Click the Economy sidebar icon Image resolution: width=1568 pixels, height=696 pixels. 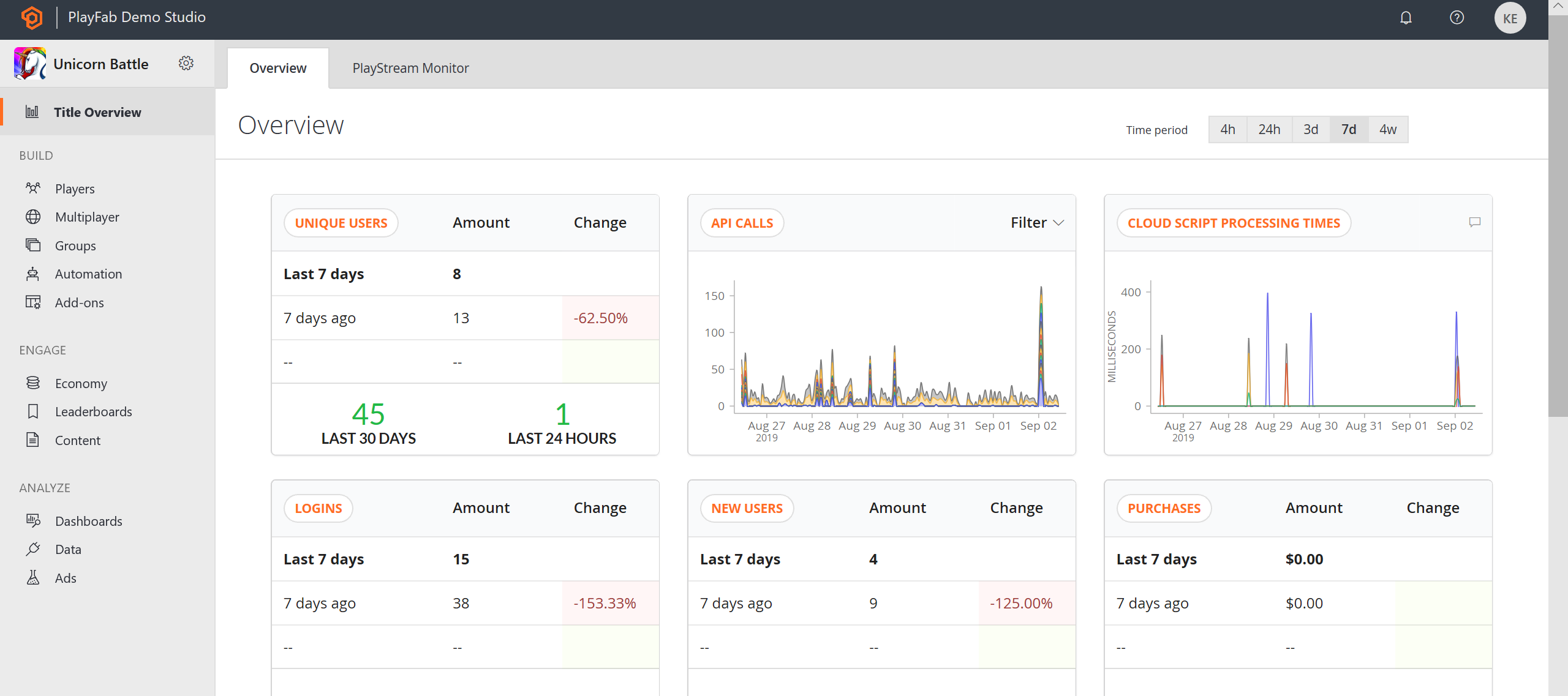click(x=32, y=383)
